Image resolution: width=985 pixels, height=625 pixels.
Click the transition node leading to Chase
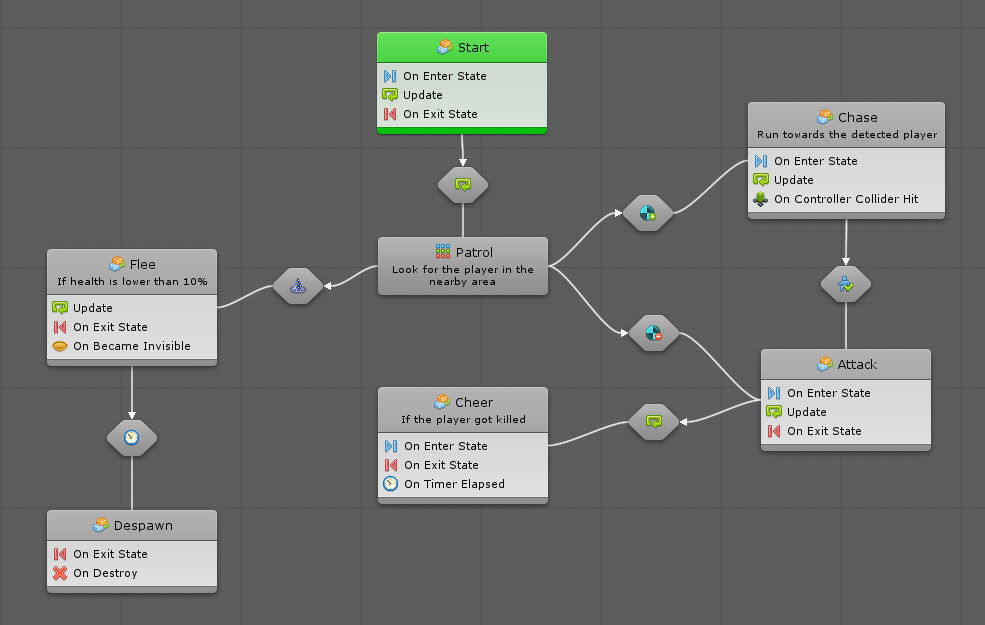647,213
